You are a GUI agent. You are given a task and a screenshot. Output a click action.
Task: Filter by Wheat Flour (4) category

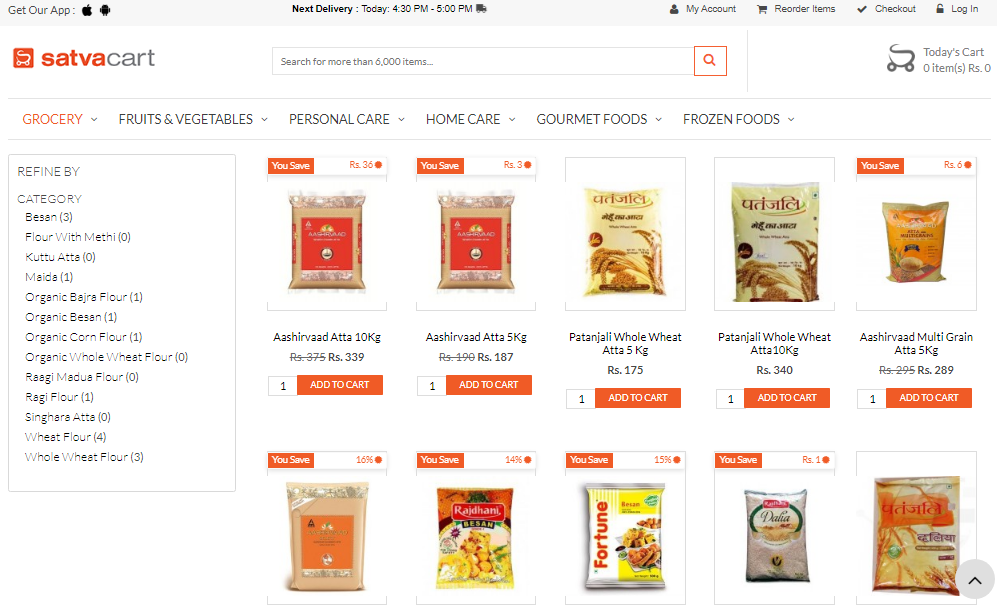pyautogui.click(x=65, y=437)
